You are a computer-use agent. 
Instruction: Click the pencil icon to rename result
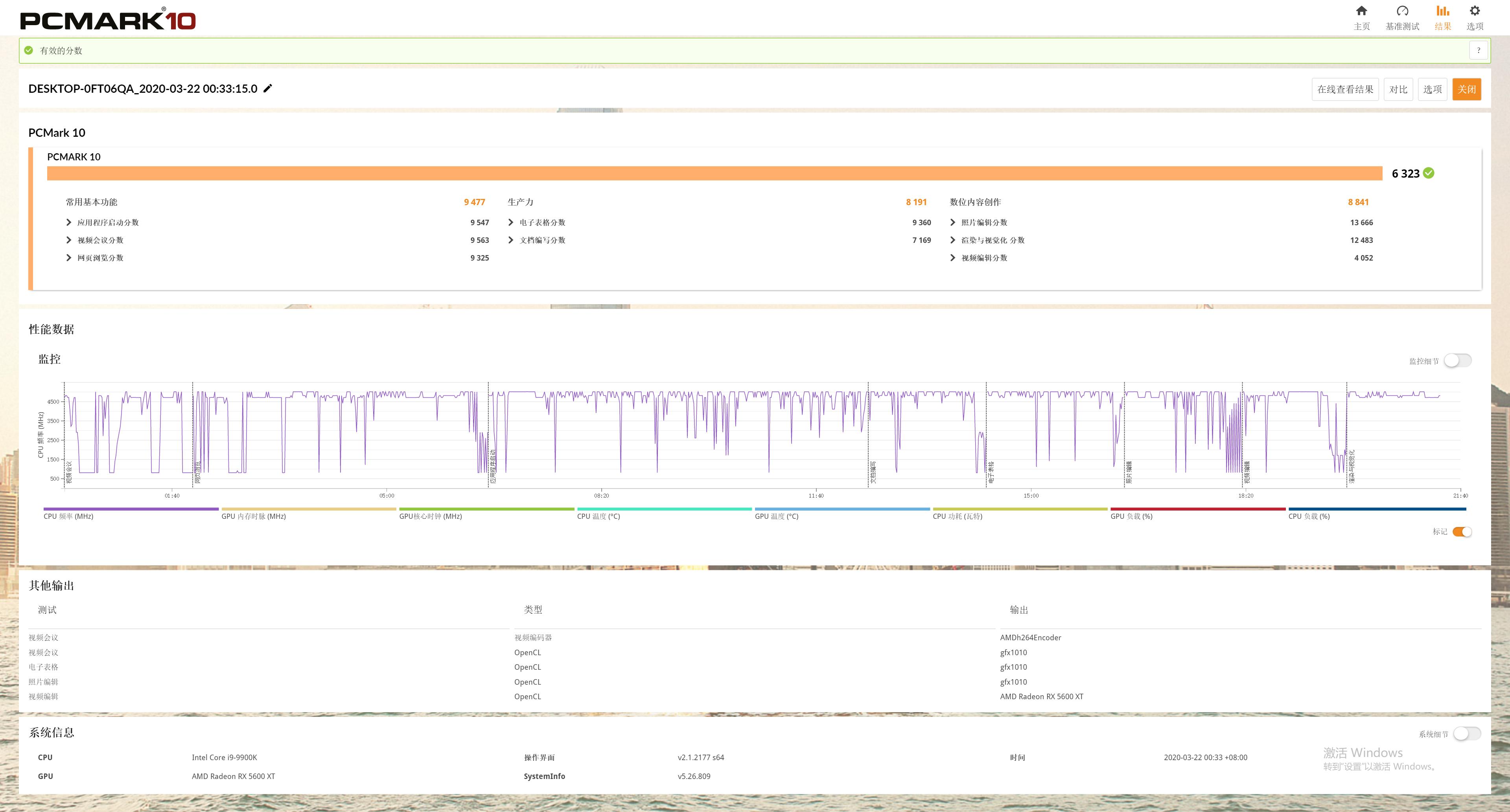pyautogui.click(x=268, y=88)
